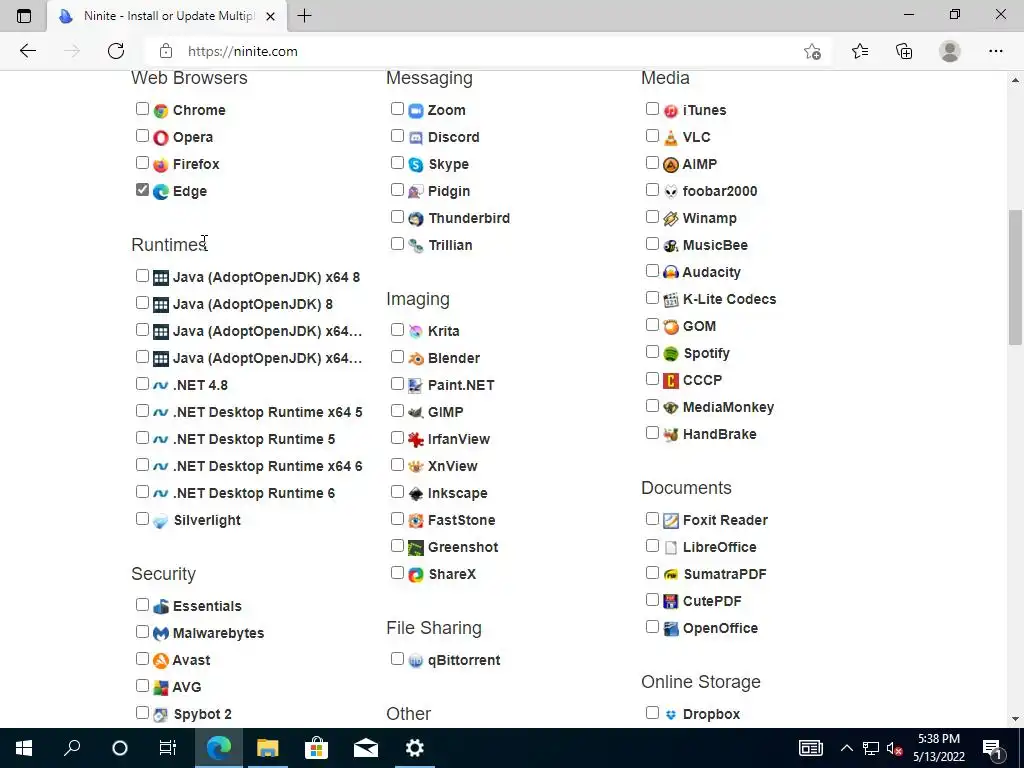
Task: Click the Chrome icon in Web Browsers
Action: [161, 110]
